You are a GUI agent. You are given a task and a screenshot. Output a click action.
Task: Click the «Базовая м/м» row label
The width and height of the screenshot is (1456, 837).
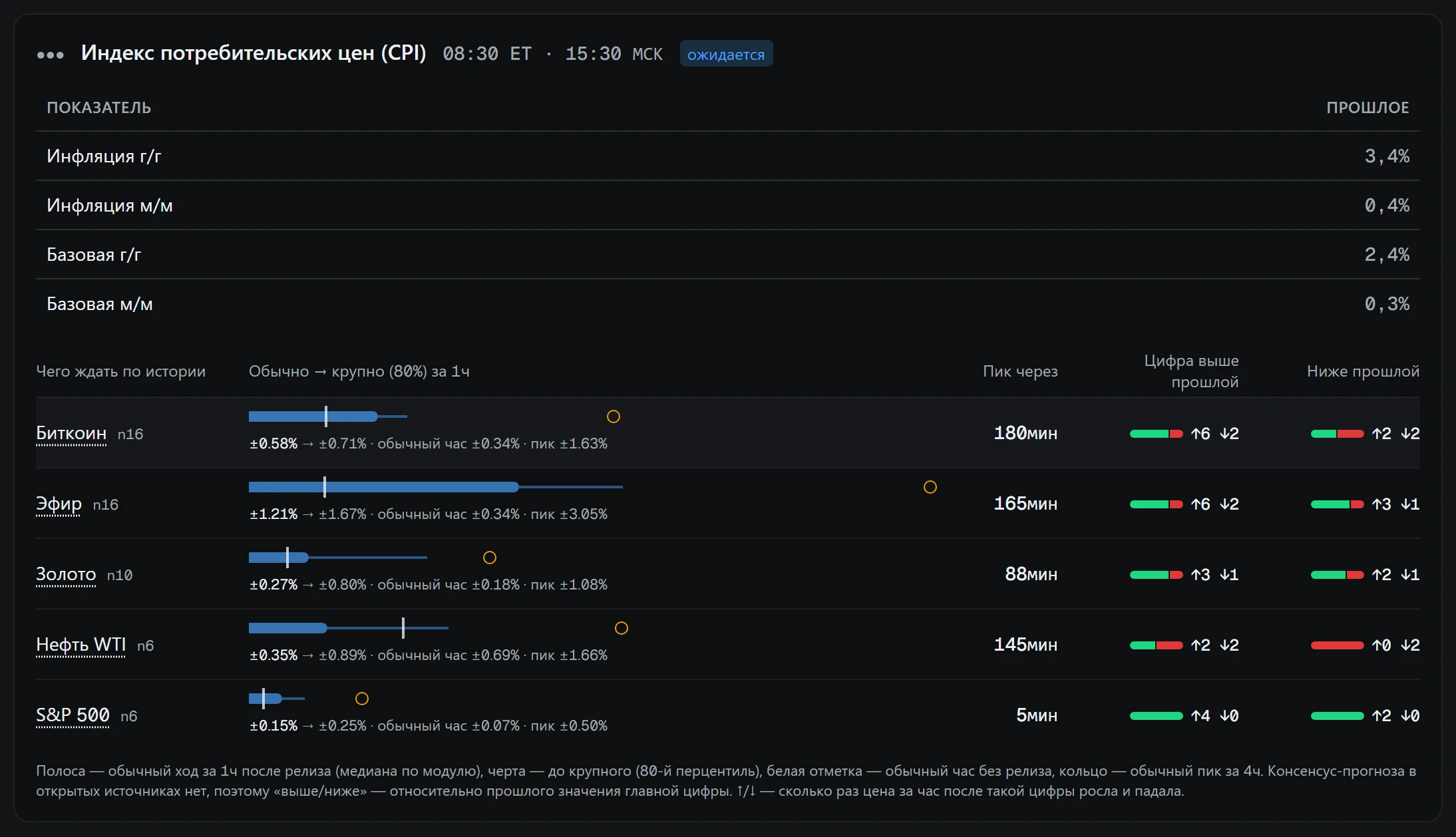pos(100,304)
